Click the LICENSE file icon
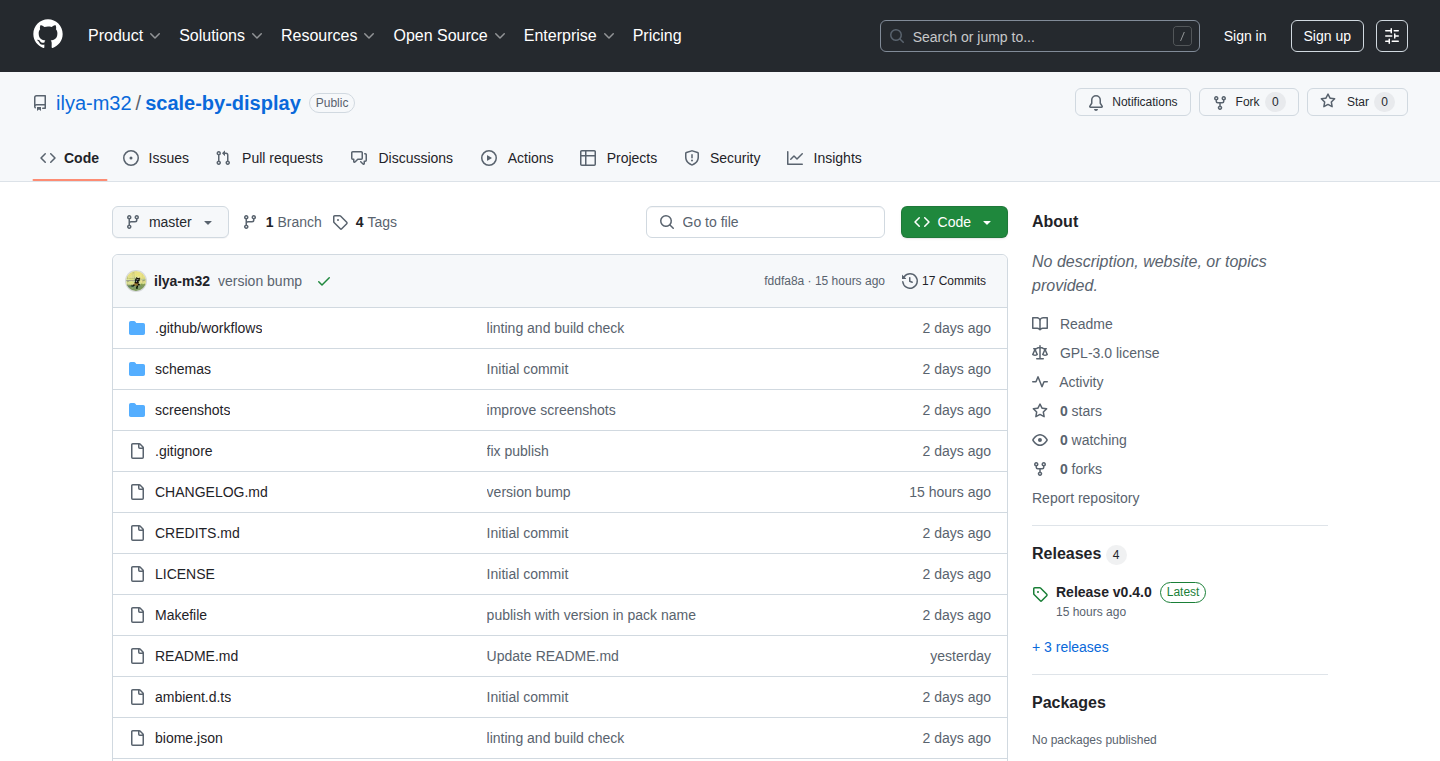Screen dimensions: 1440x761 (x=137, y=574)
